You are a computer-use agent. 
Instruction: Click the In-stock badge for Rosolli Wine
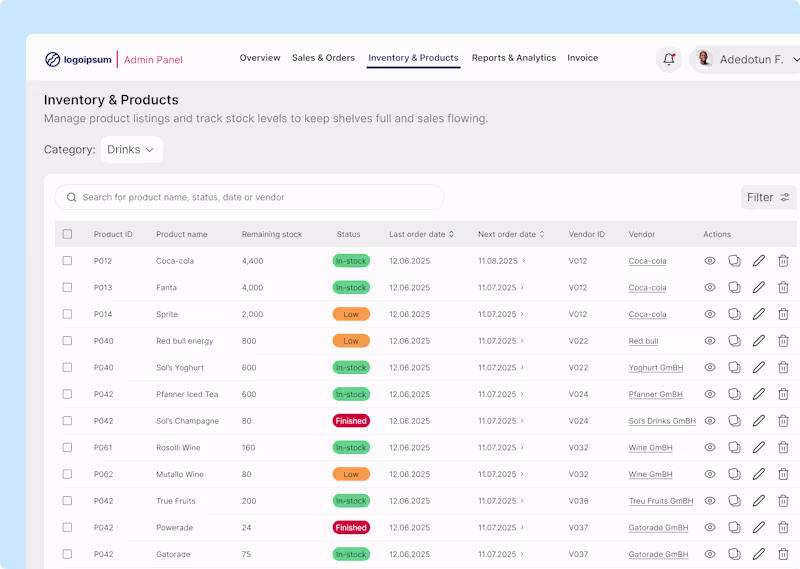[351, 448]
